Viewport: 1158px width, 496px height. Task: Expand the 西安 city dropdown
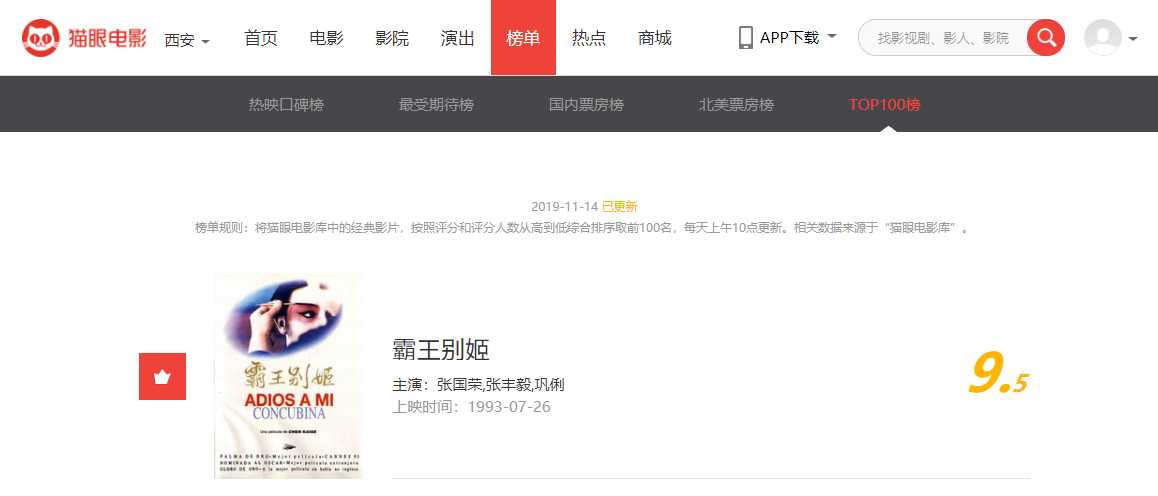[187, 40]
